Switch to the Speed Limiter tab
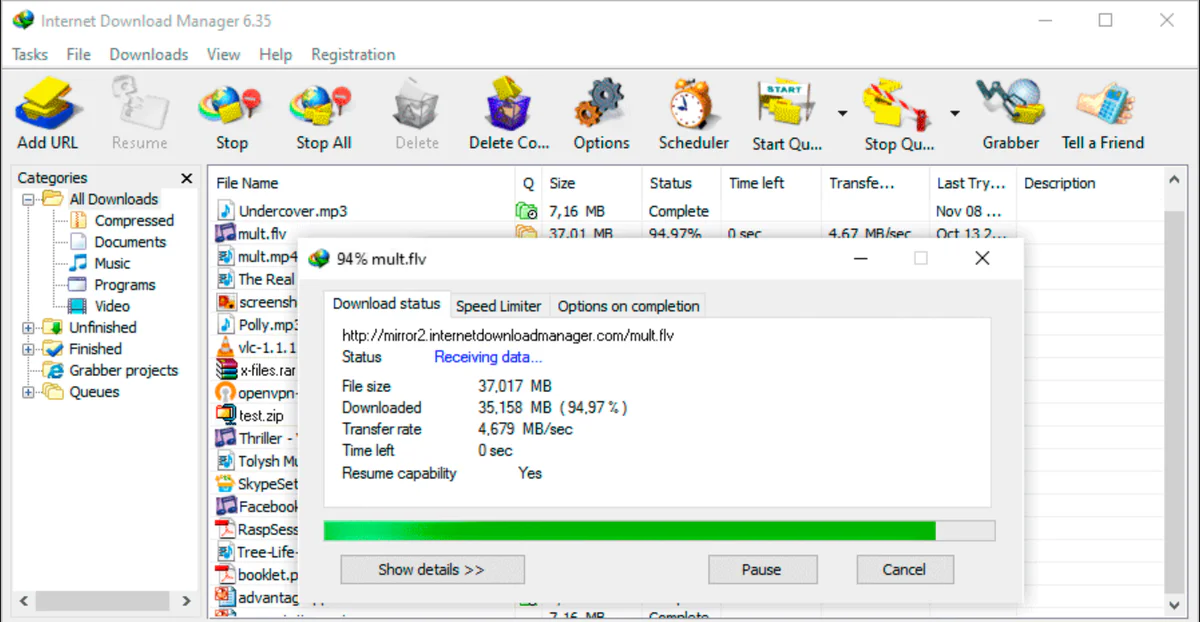1200x622 pixels. tap(498, 306)
